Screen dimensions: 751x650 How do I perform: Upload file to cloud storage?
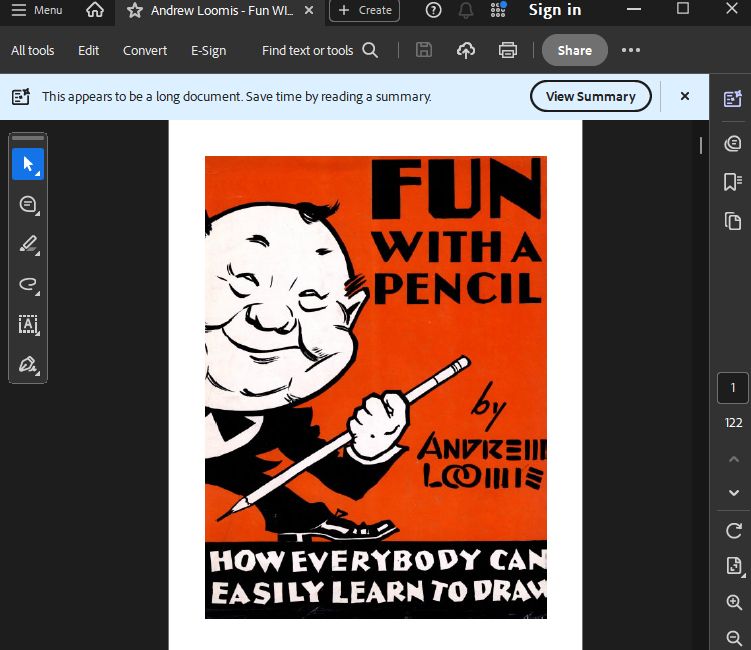[466, 50]
